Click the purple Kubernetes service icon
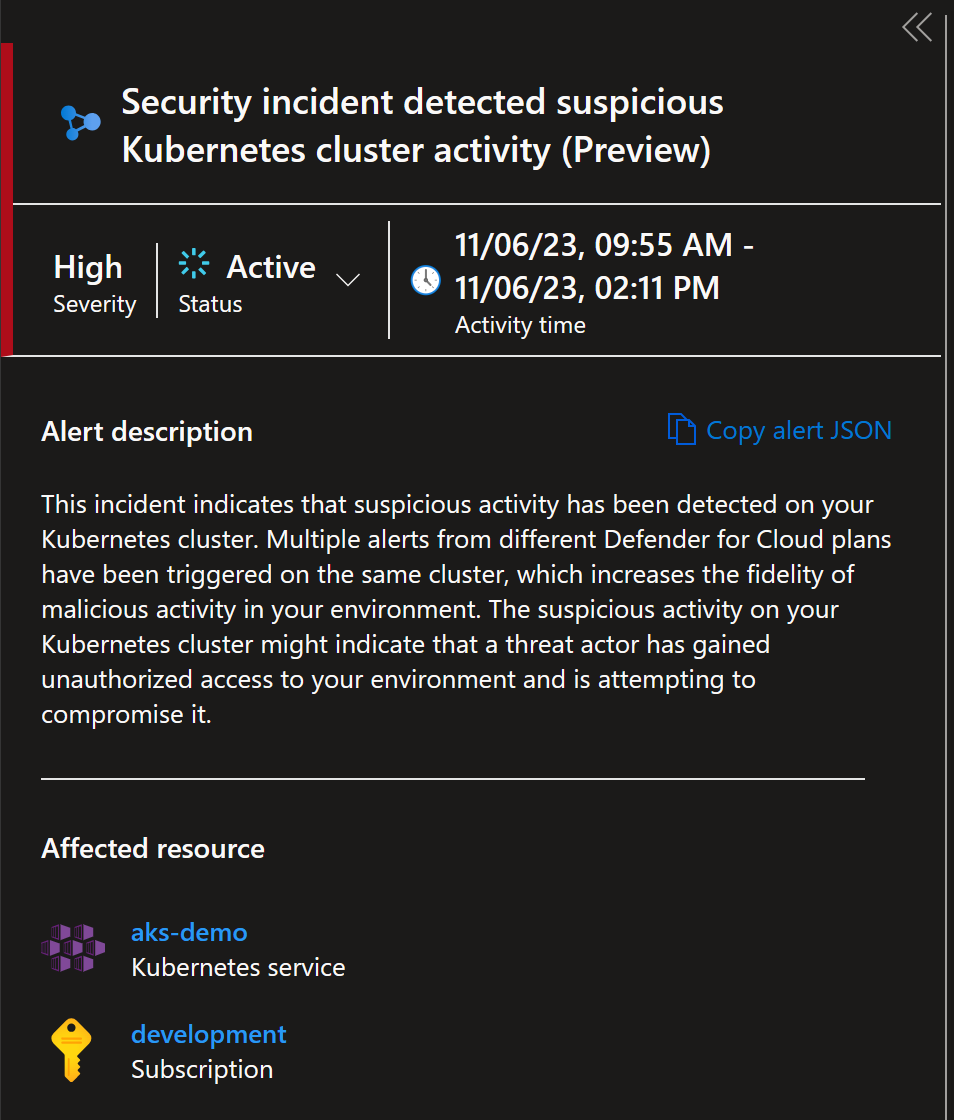The image size is (954, 1120). point(73,948)
